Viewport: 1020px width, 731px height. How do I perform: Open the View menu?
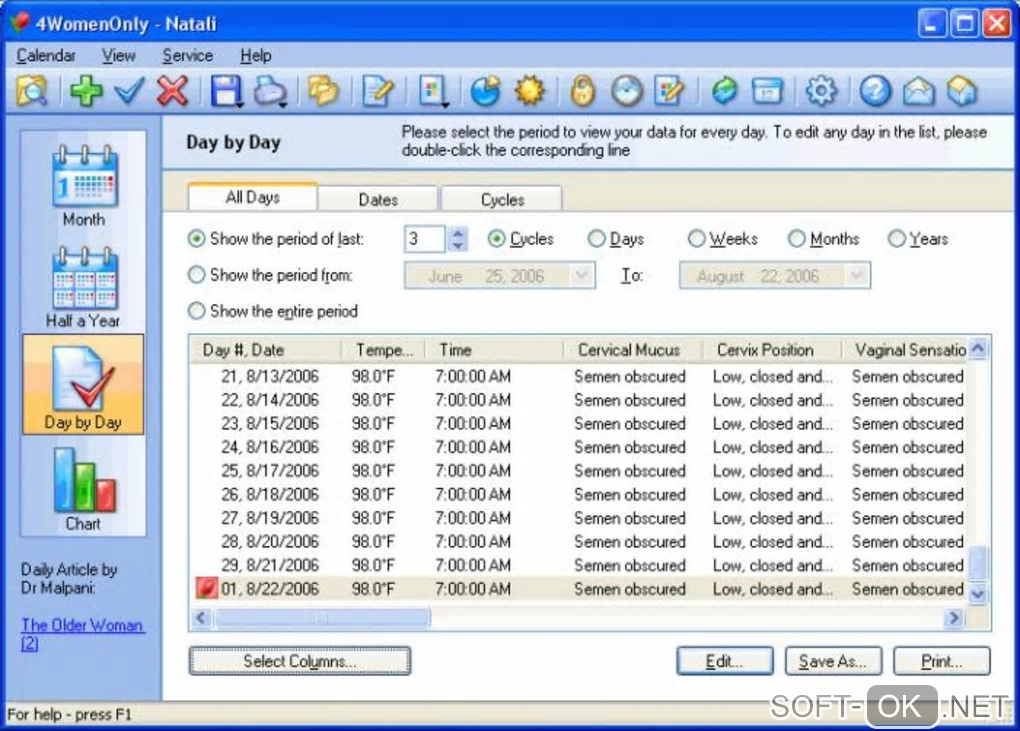(118, 56)
